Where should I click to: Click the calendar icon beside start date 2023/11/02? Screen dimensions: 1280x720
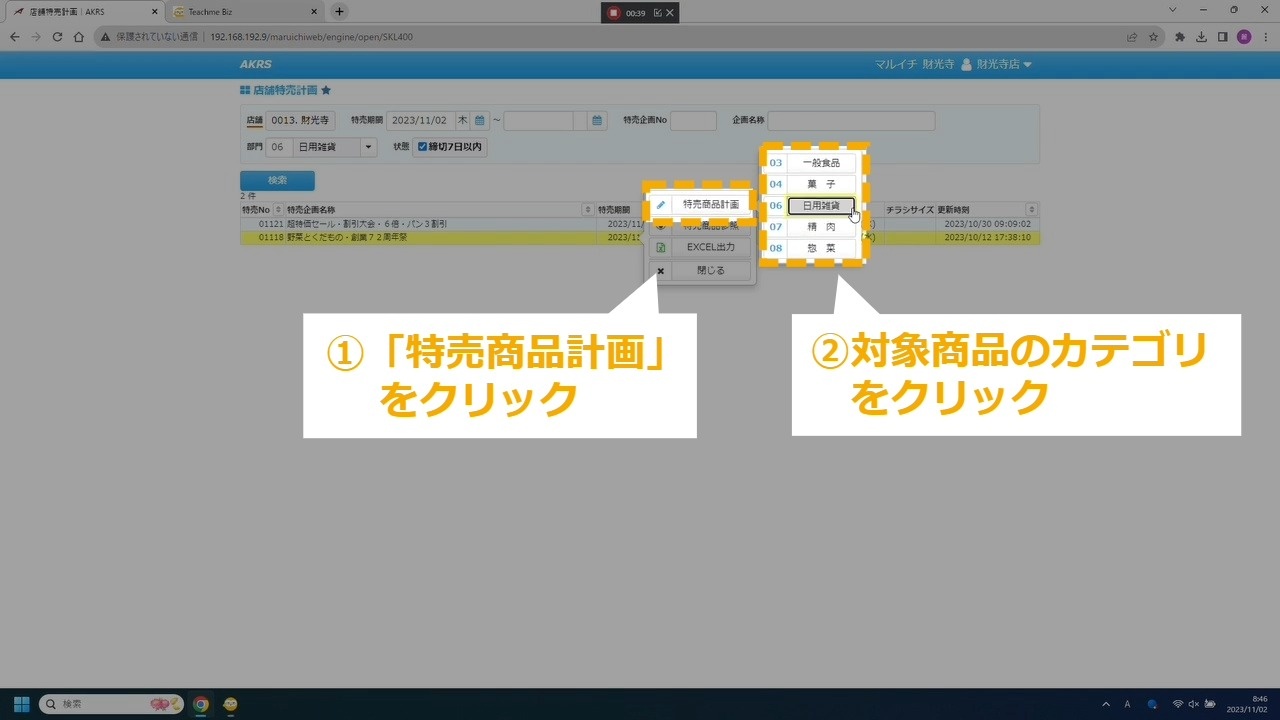click(x=479, y=121)
